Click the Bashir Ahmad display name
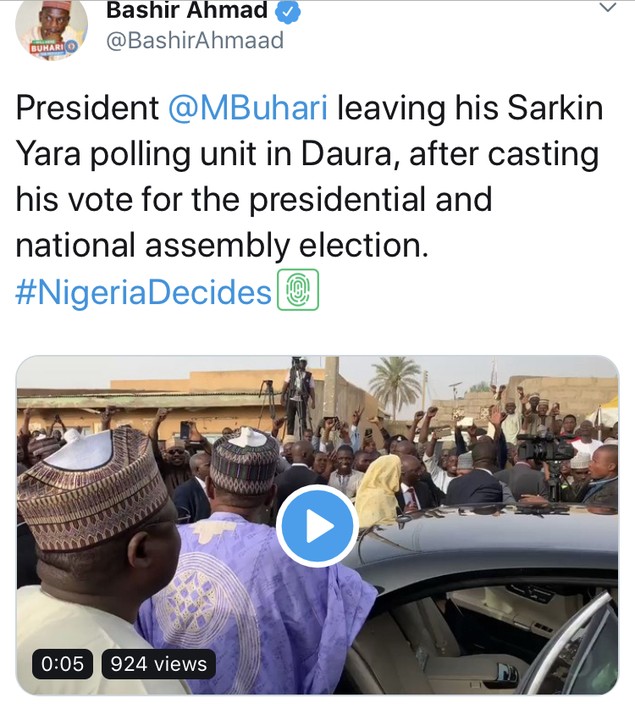Screen dimensions: 635x720 point(187,11)
